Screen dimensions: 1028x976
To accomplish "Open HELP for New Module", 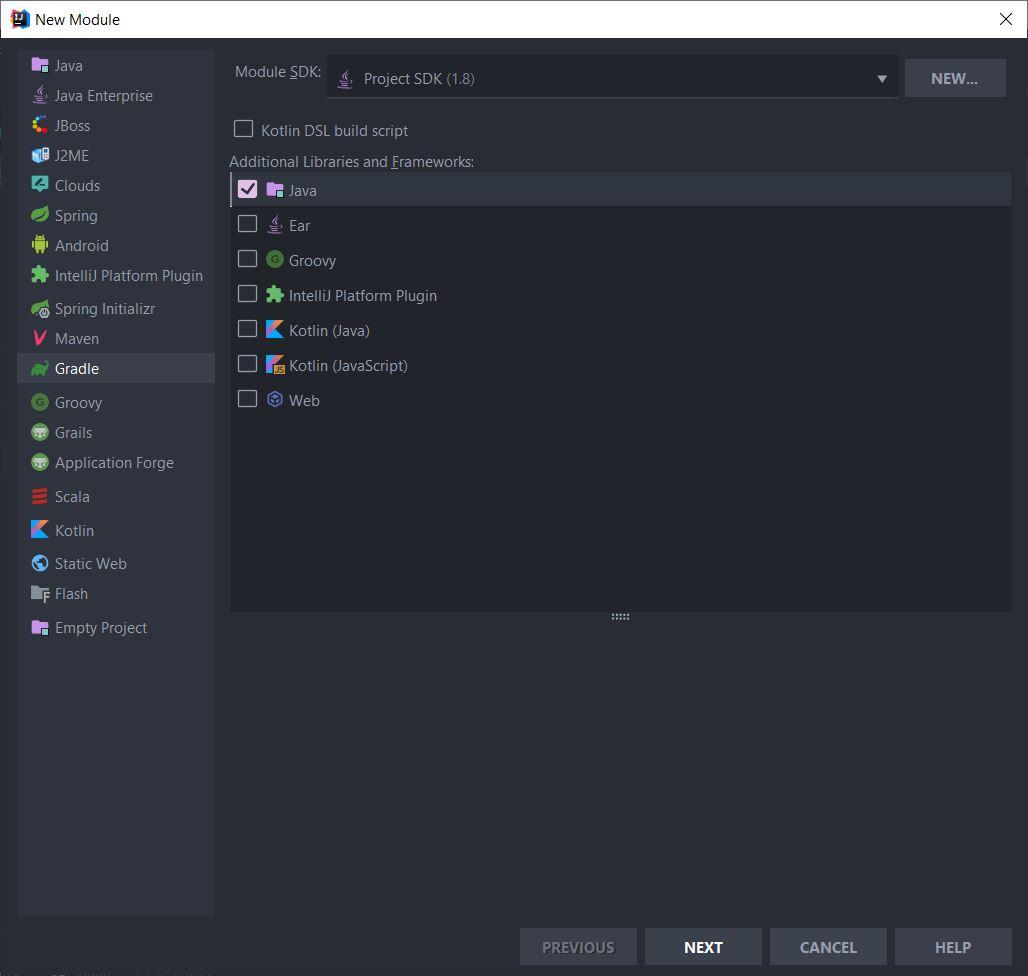I will [953, 947].
